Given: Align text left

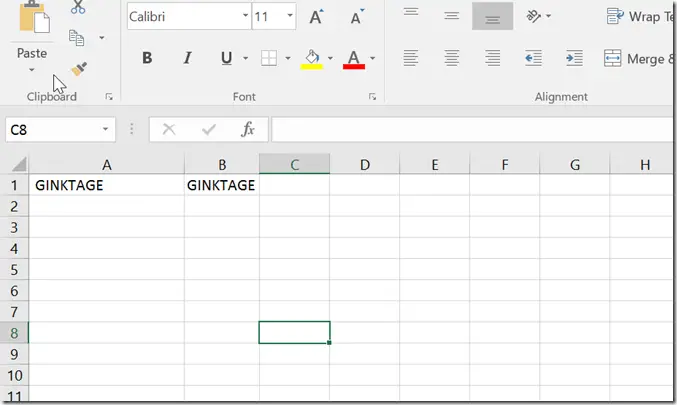Looking at the screenshot, I should pos(411,58).
